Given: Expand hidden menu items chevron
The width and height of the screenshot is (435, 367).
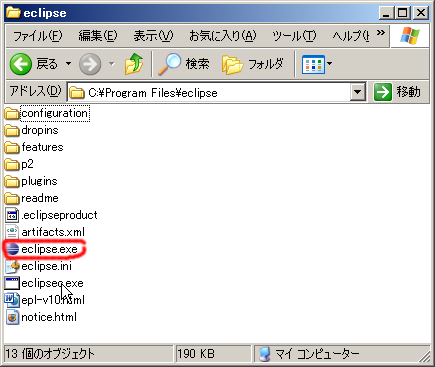Looking at the screenshot, I should point(381,33).
